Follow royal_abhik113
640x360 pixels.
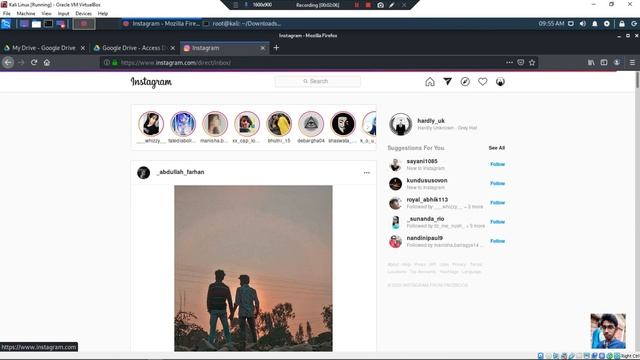tap(498, 202)
